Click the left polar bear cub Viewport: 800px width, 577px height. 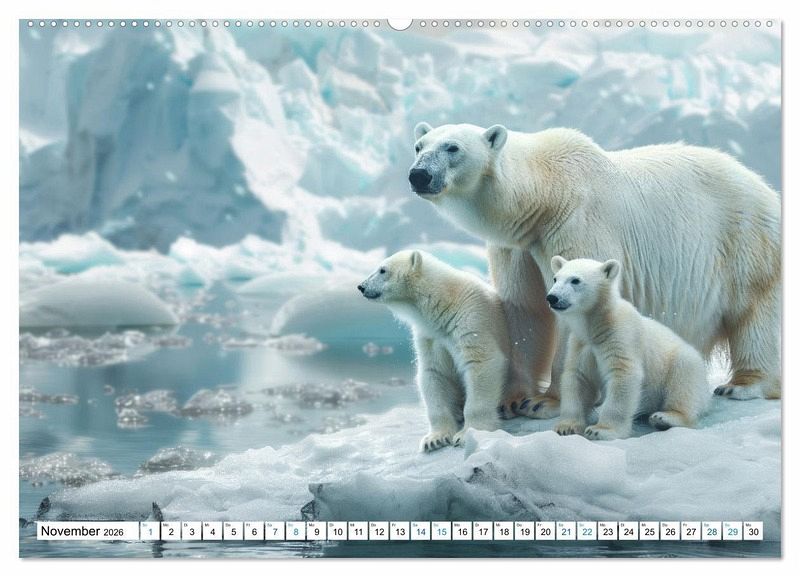(x=440, y=340)
